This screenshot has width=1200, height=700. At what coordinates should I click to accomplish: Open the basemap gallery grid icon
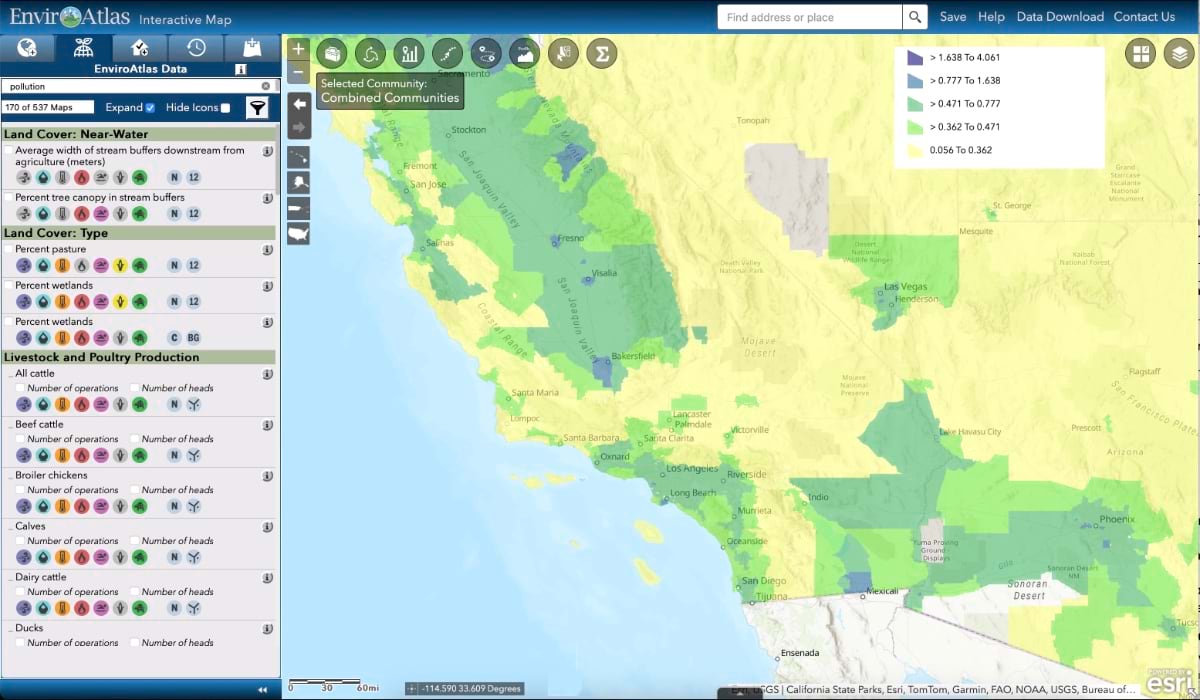(1141, 53)
